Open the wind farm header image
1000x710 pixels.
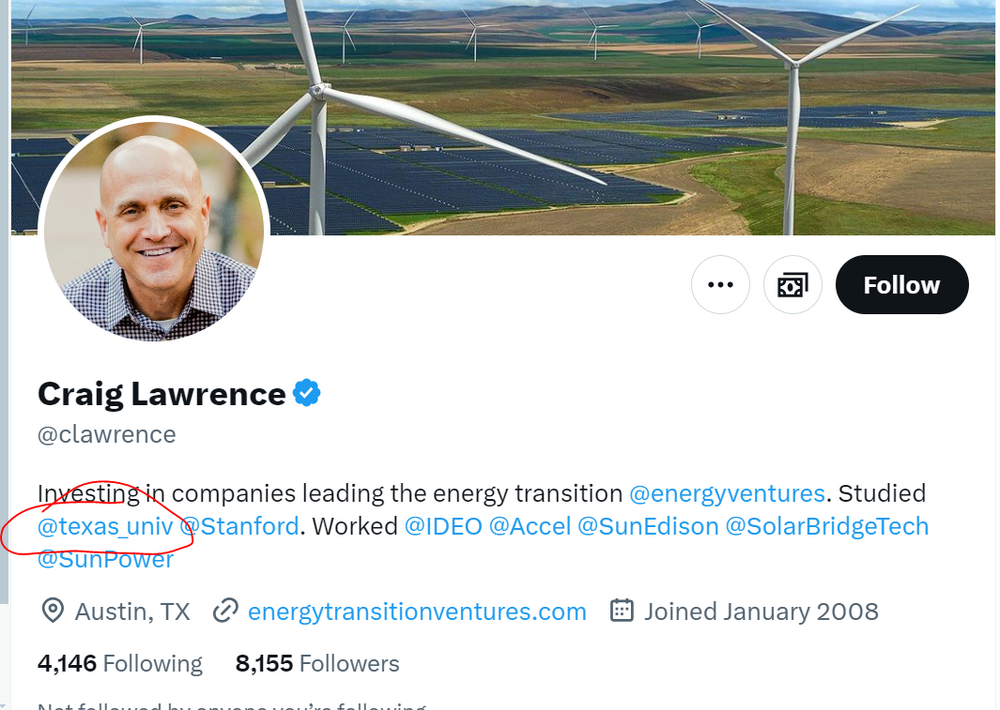click(600, 100)
